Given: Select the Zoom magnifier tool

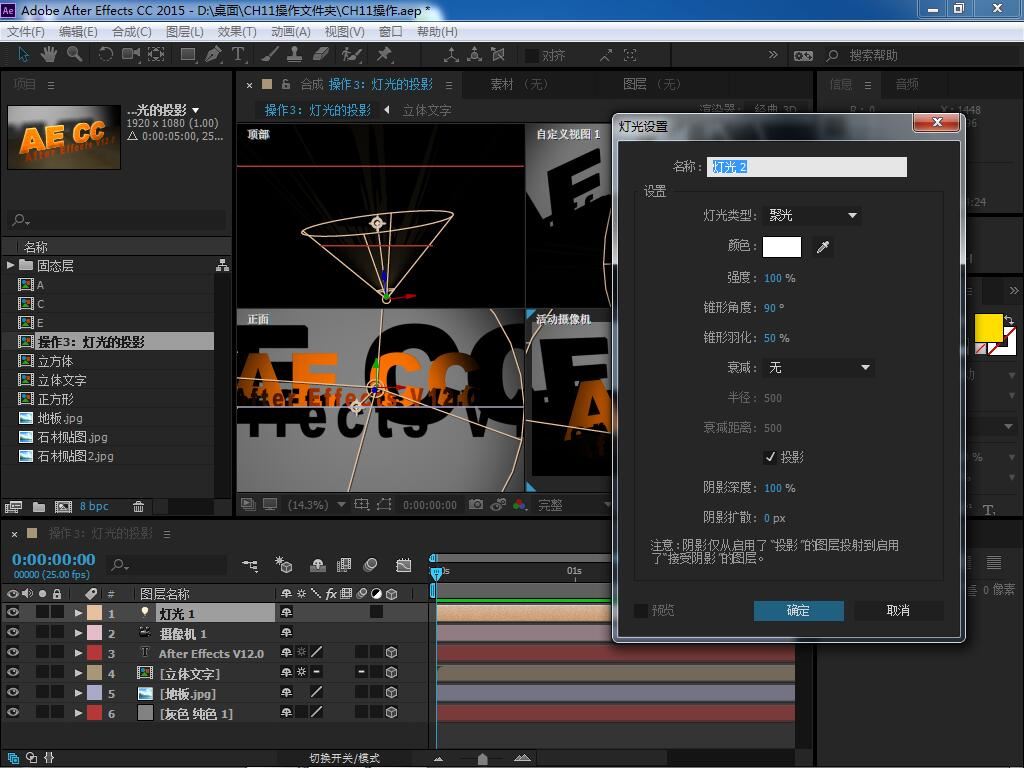Looking at the screenshot, I should (x=74, y=55).
